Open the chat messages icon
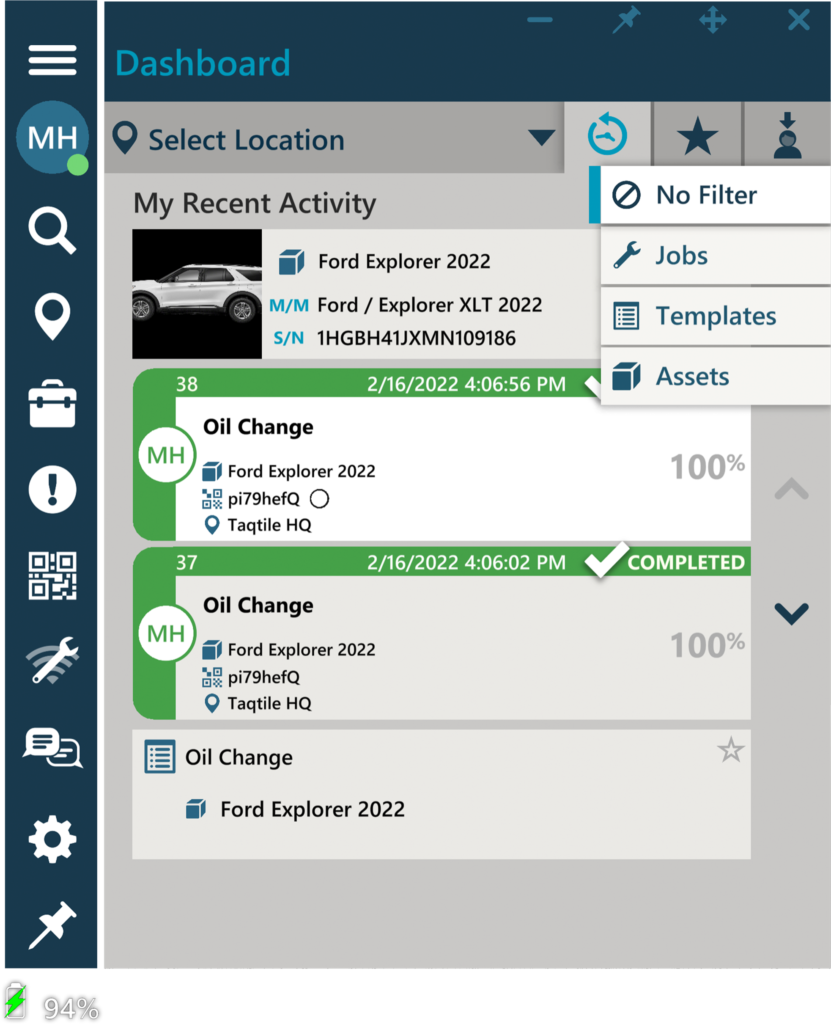The width and height of the screenshot is (831, 1024). 52,748
